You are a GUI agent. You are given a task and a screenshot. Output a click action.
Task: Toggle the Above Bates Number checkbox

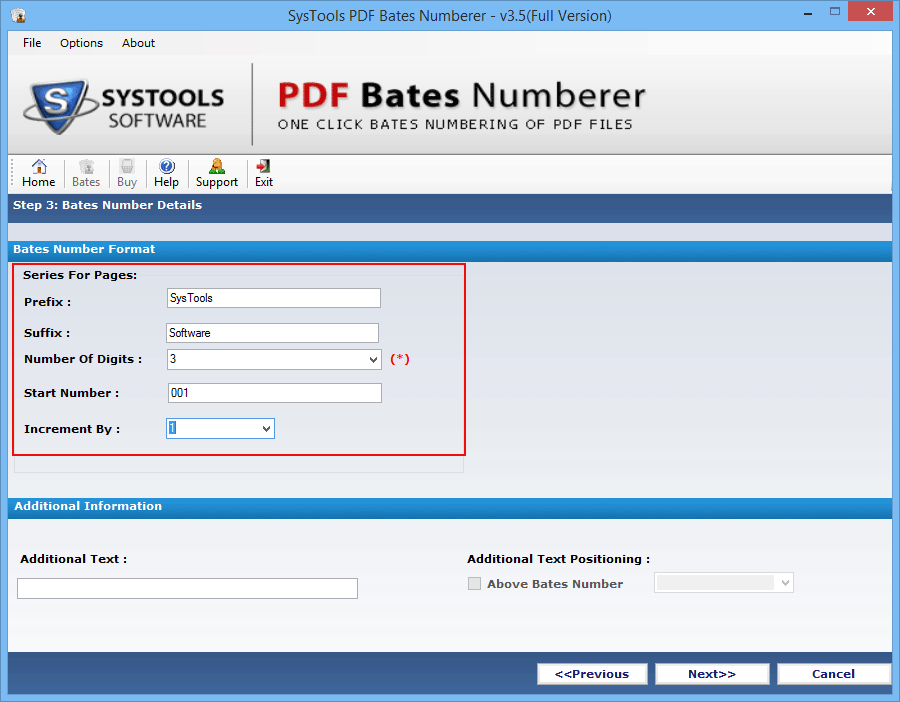pos(474,584)
